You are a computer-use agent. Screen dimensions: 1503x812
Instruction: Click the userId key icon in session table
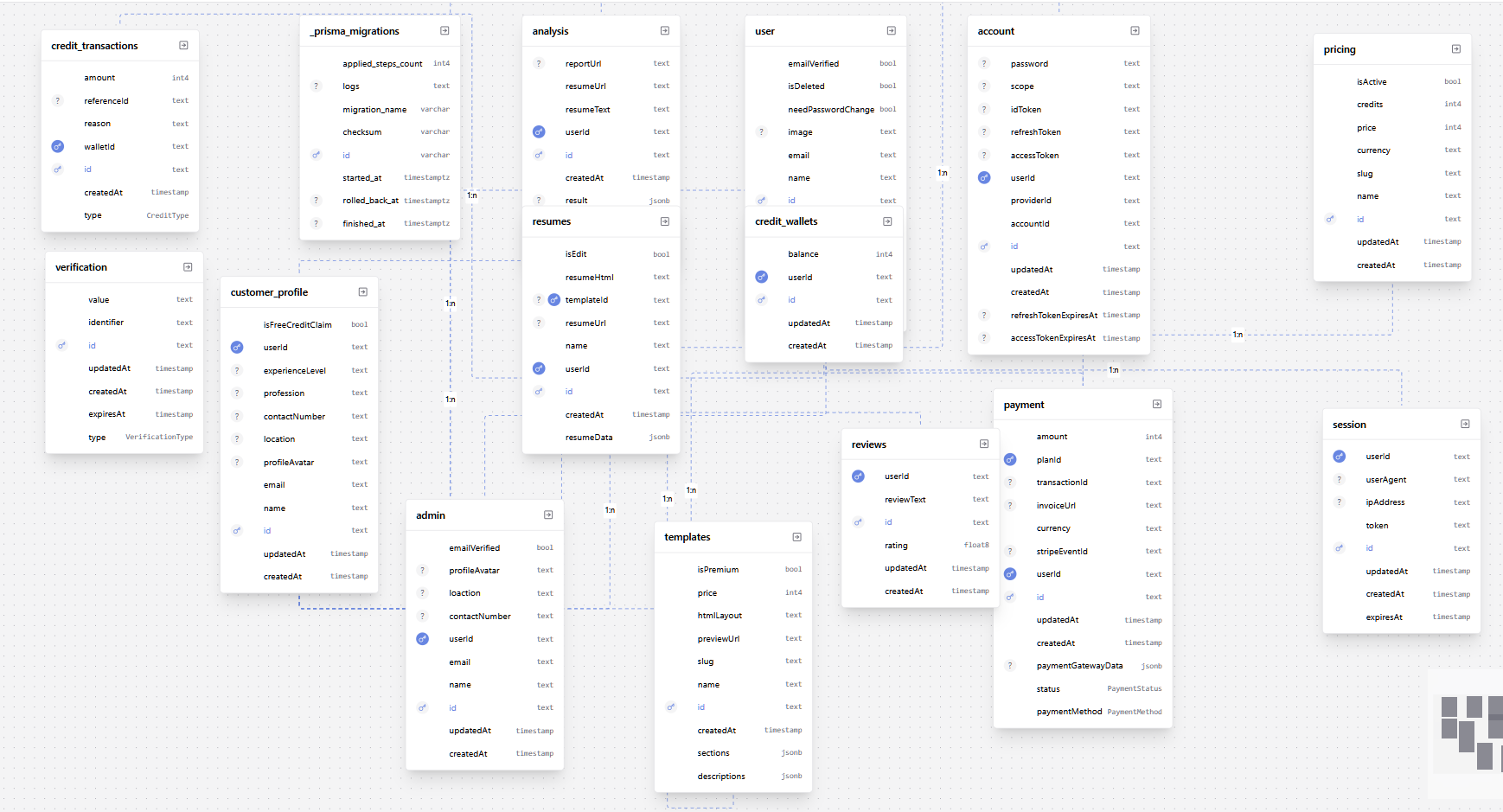point(1340,456)
